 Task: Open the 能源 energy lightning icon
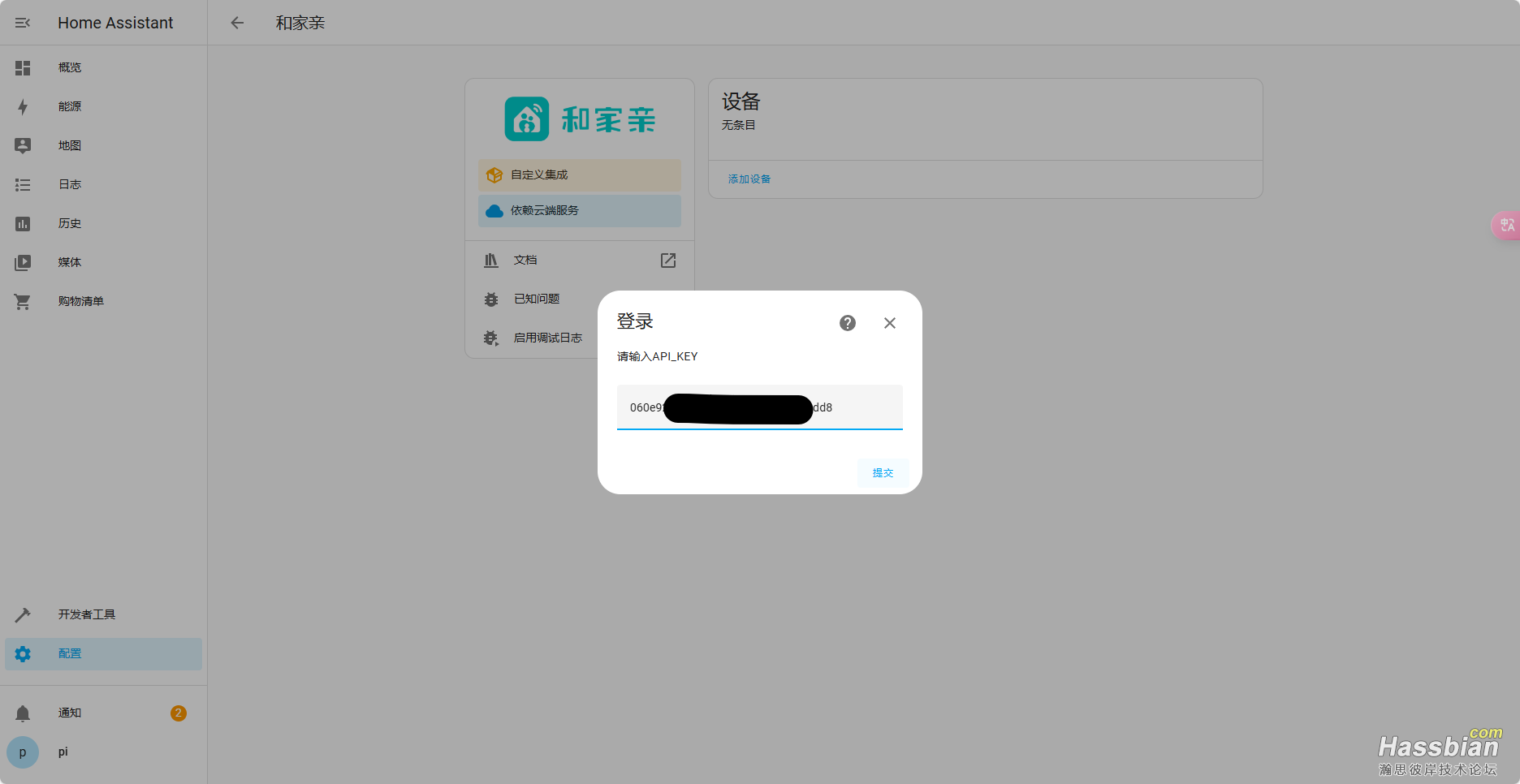click(x=23, y=107)
